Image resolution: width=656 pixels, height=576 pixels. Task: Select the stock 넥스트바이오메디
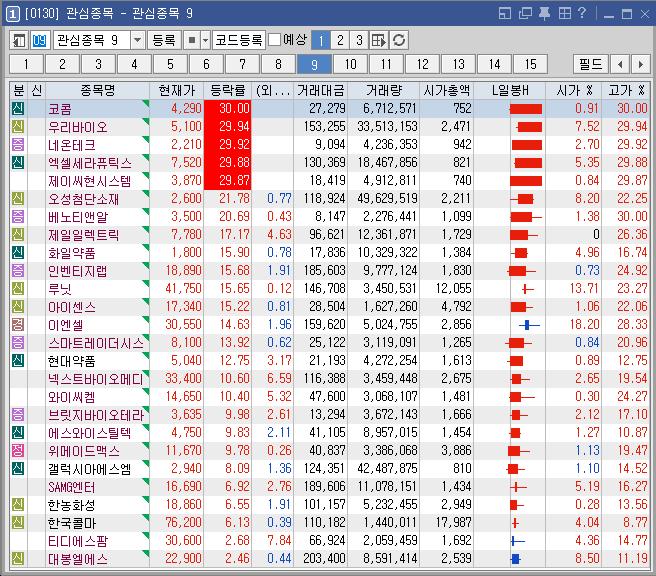[96, 379]
